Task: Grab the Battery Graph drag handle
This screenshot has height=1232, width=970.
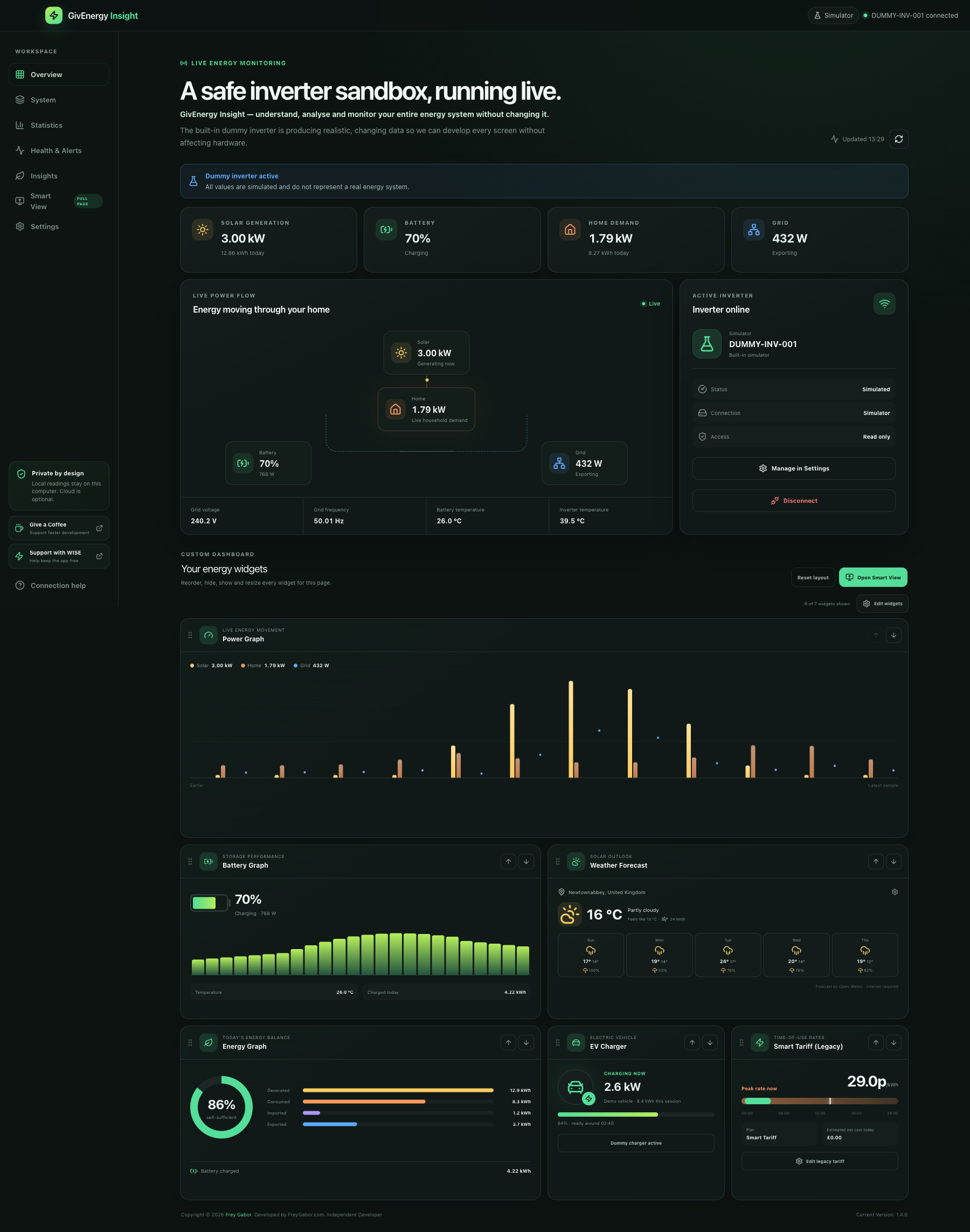Action: click(x=190, y=861)
